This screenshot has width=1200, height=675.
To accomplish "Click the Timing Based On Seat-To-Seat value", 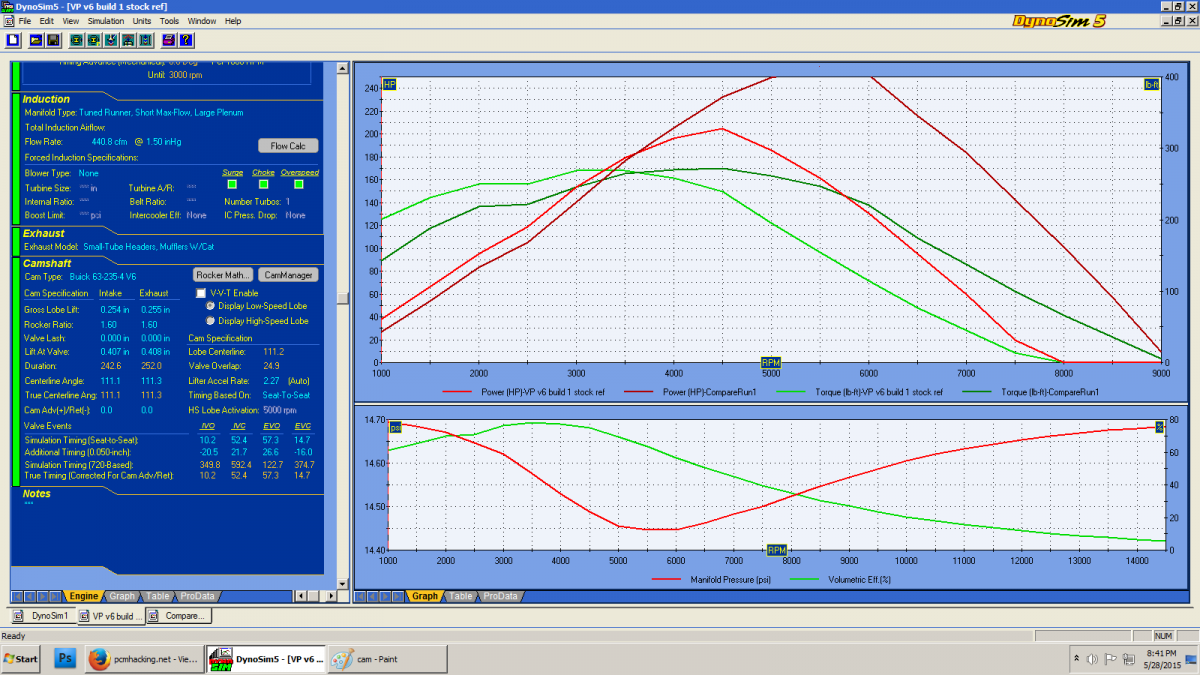I will coord(287,395).
